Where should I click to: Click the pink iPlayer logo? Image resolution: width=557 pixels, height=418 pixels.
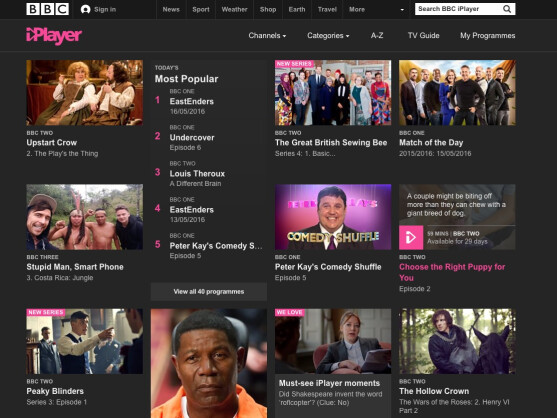(54, 36)
